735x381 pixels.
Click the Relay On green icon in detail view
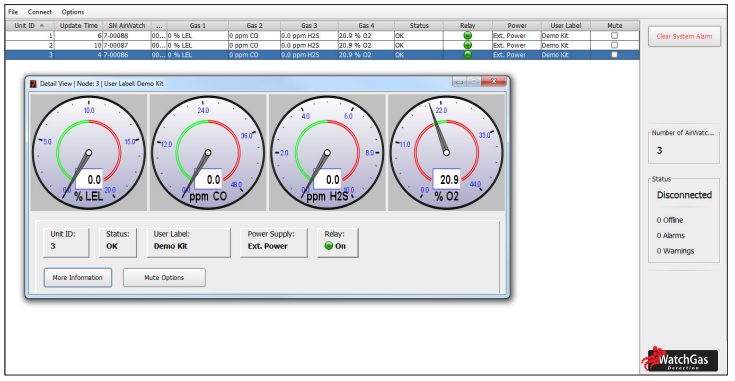[x=329, y=246]
